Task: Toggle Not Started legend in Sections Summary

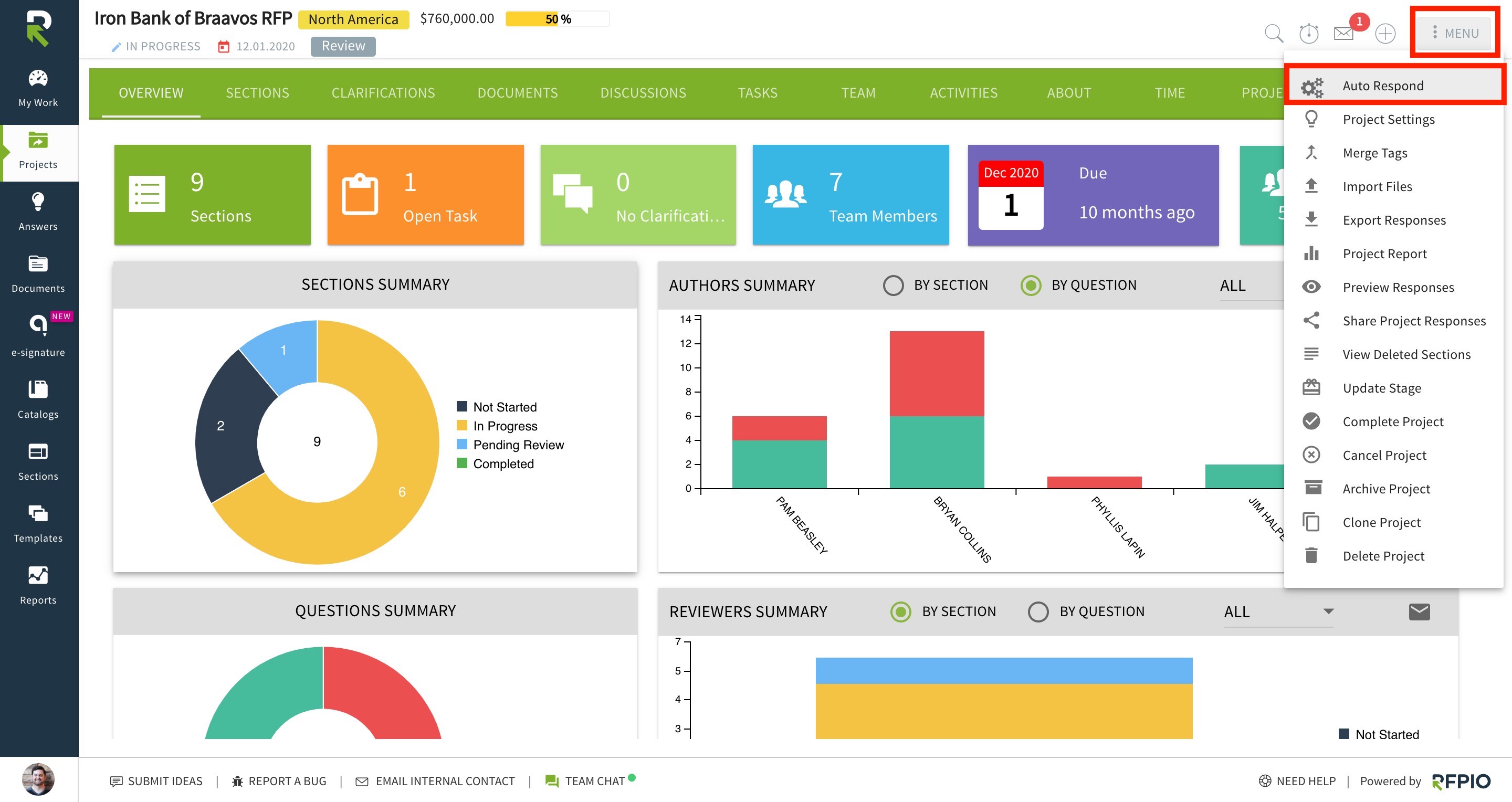Action: point(497,407)
